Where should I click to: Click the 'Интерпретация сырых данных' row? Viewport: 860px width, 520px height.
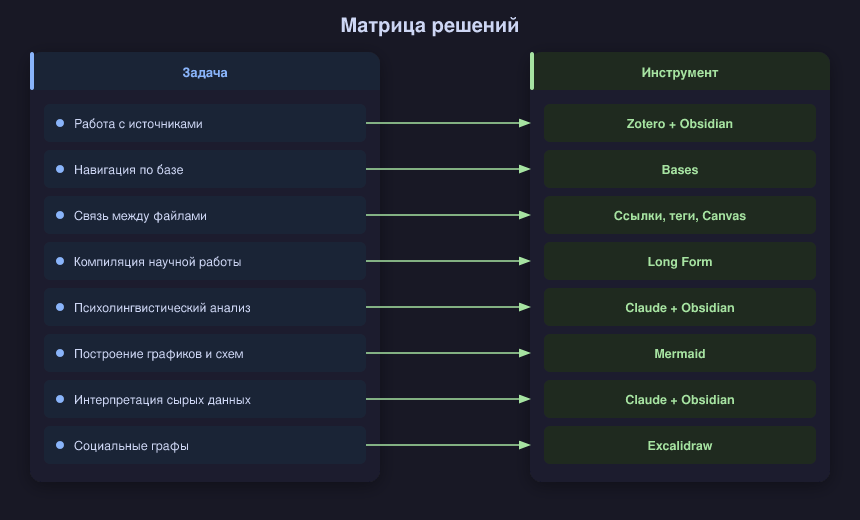click(205, 400)
